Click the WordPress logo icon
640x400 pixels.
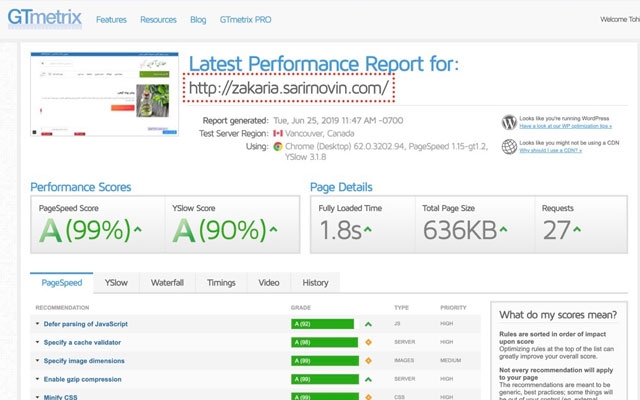tap(509, 122)
